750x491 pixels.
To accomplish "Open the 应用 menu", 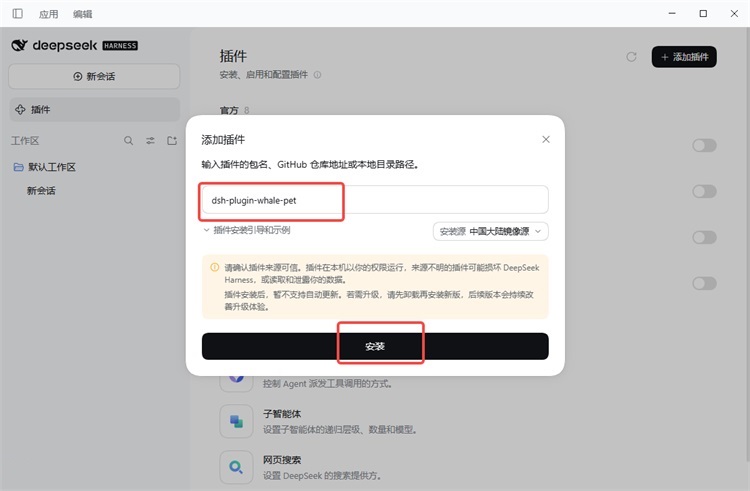I will click(48, 14).
